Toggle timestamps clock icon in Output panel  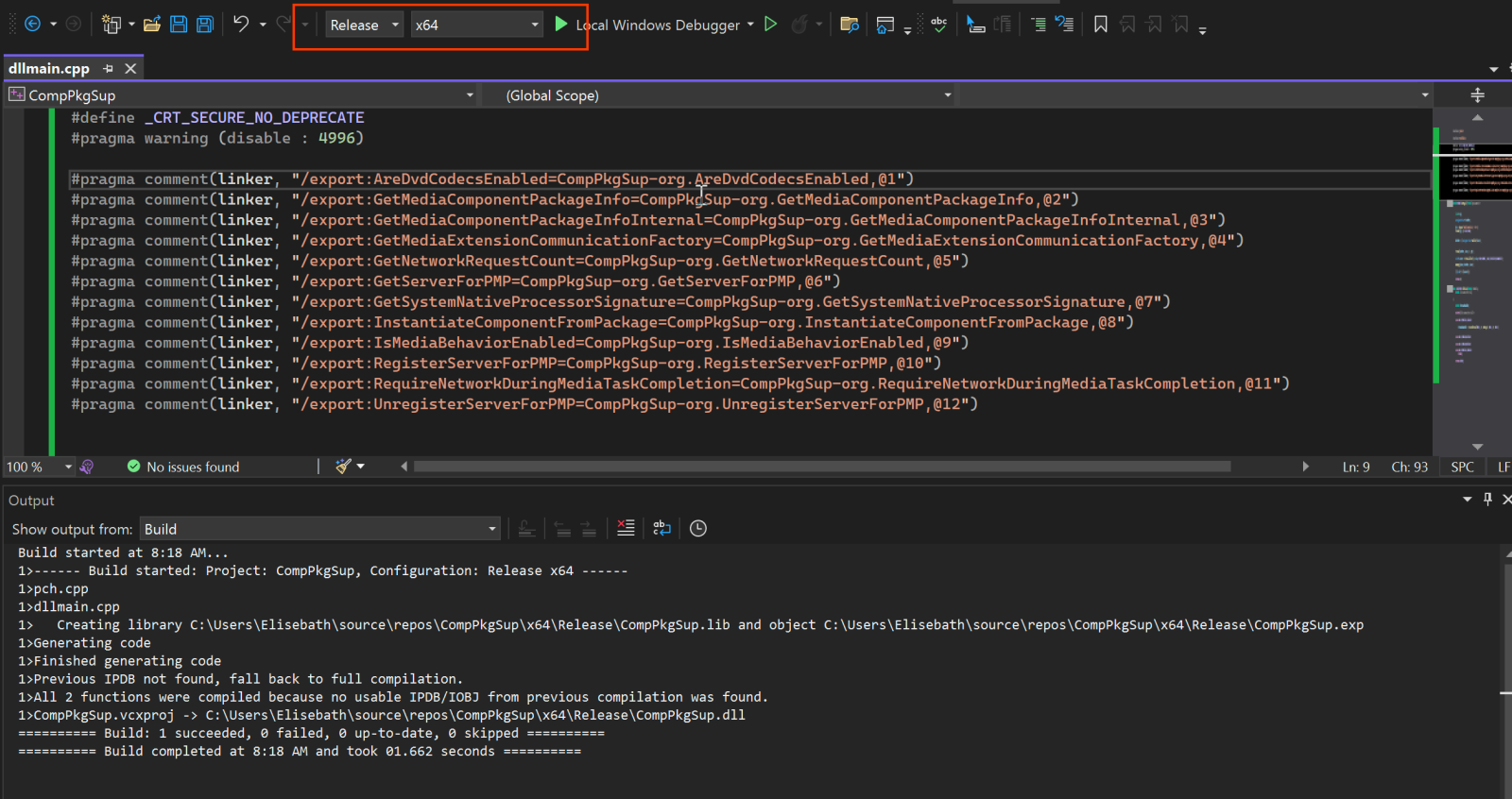pyautogui.click(x=698, y=529)
